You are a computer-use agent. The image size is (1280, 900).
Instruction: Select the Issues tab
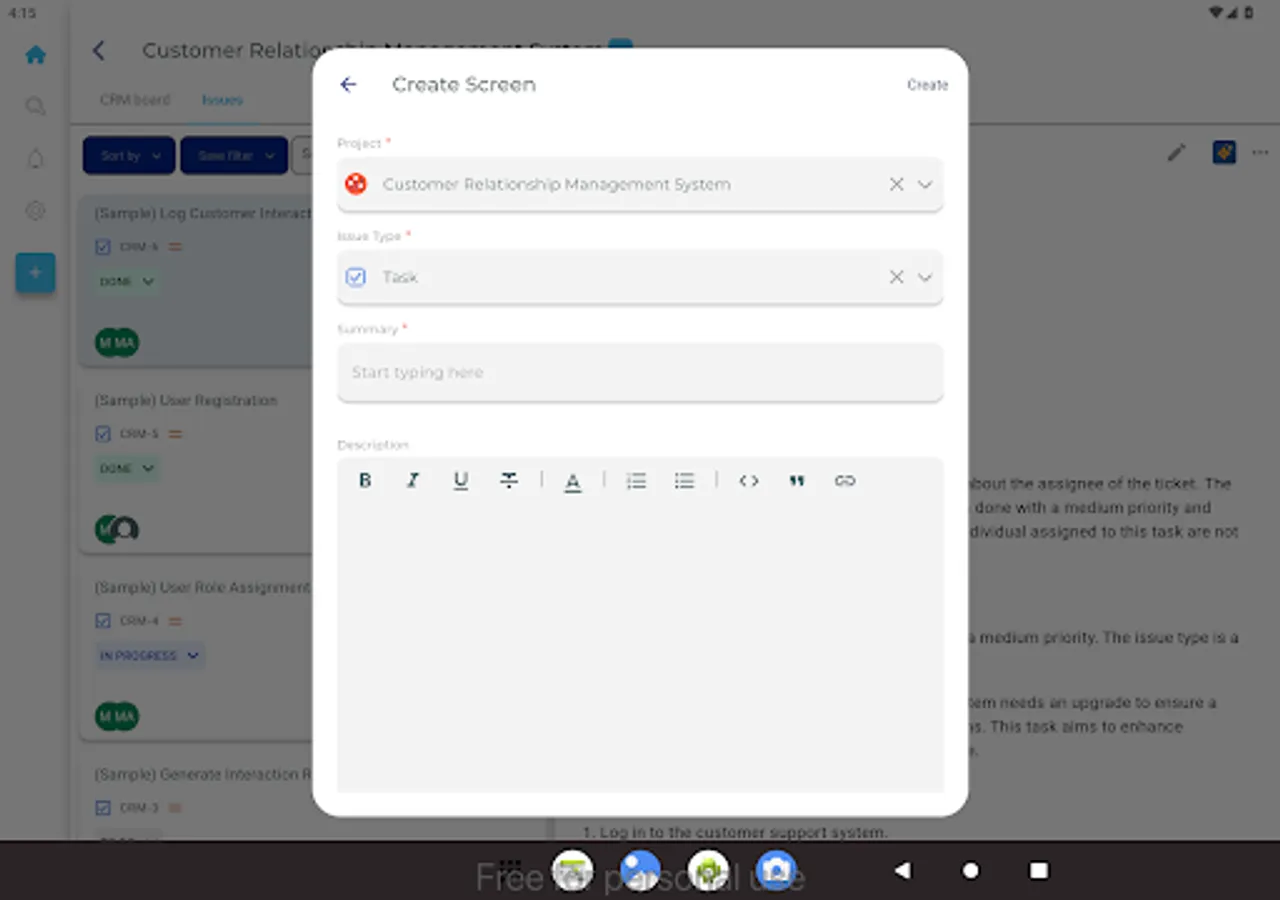(x=221, y=99)
